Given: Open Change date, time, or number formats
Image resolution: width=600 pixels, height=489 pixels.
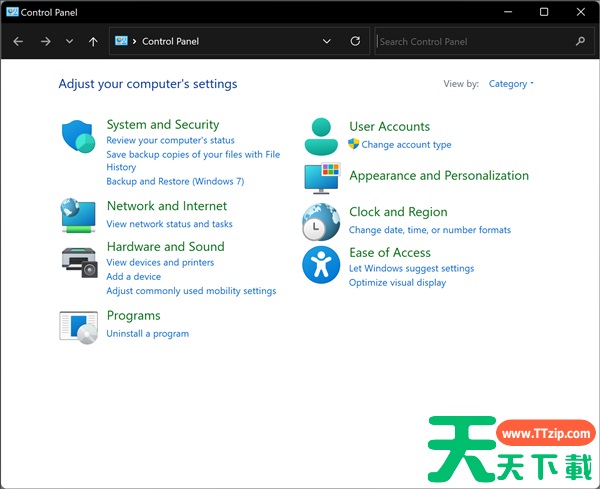Looking at the screenshot, I should [430, 230].
